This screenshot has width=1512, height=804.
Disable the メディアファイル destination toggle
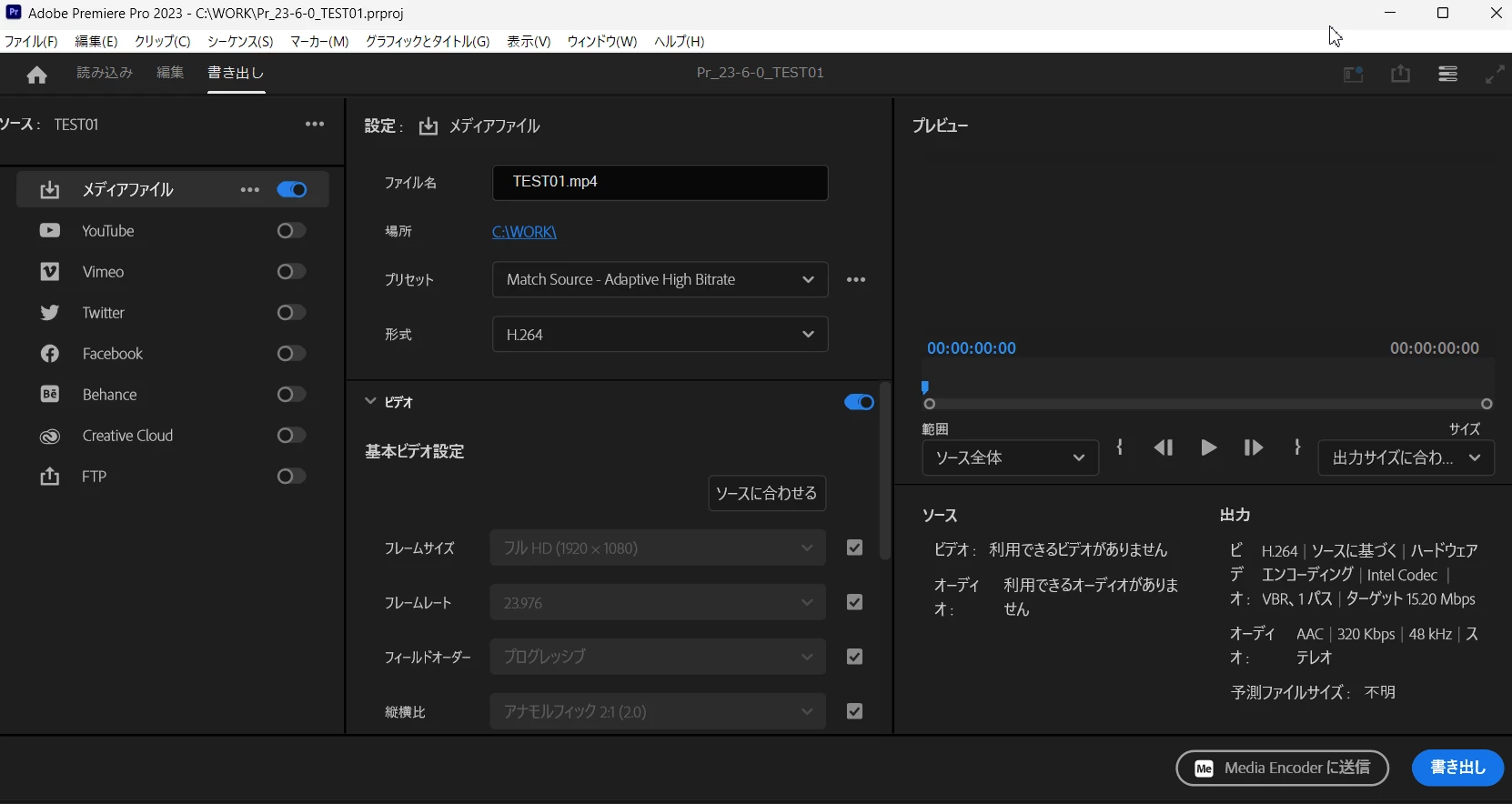pyautogui.click(x=292, y=190)
